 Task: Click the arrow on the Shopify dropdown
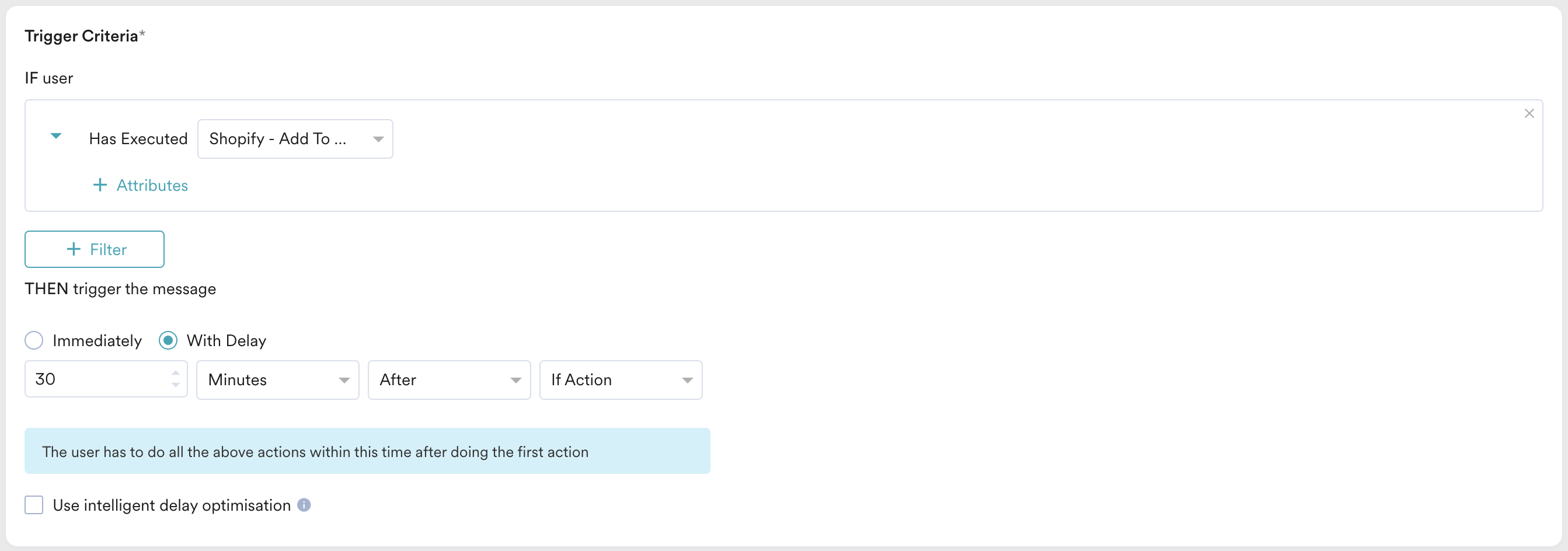(378, 140)
